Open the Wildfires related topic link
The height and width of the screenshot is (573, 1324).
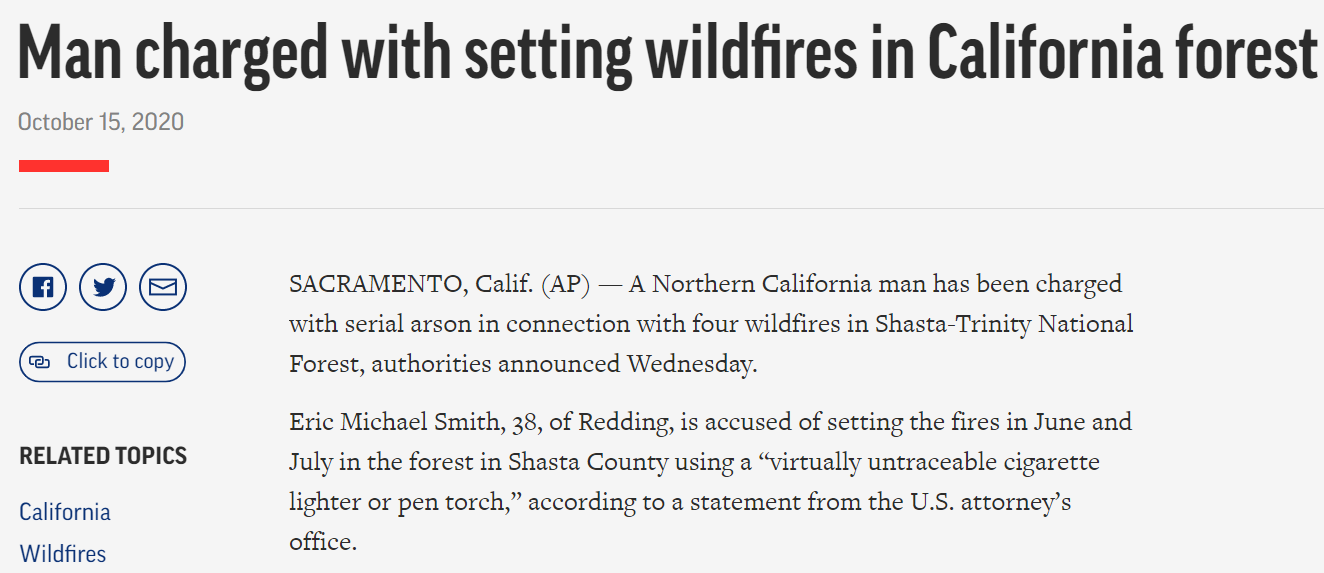coord(62,554)
